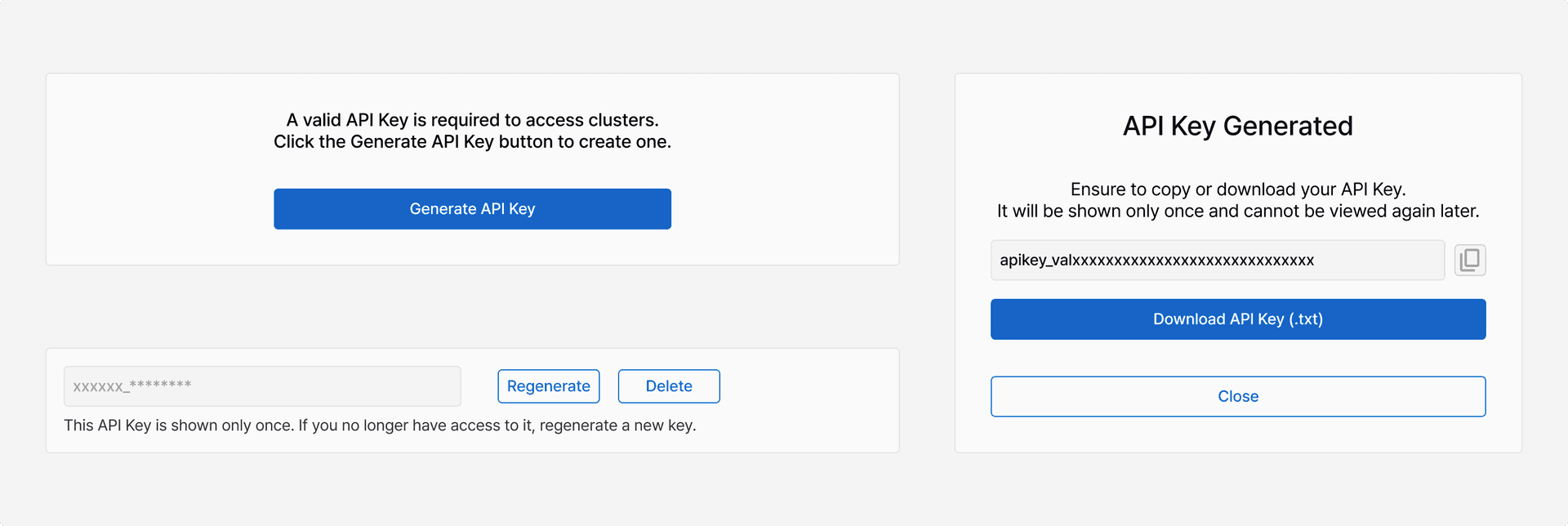Activate the blue Download API Key button
Image resolution: width=1568 pixels, height=526 pixels.
point(1237,319)
